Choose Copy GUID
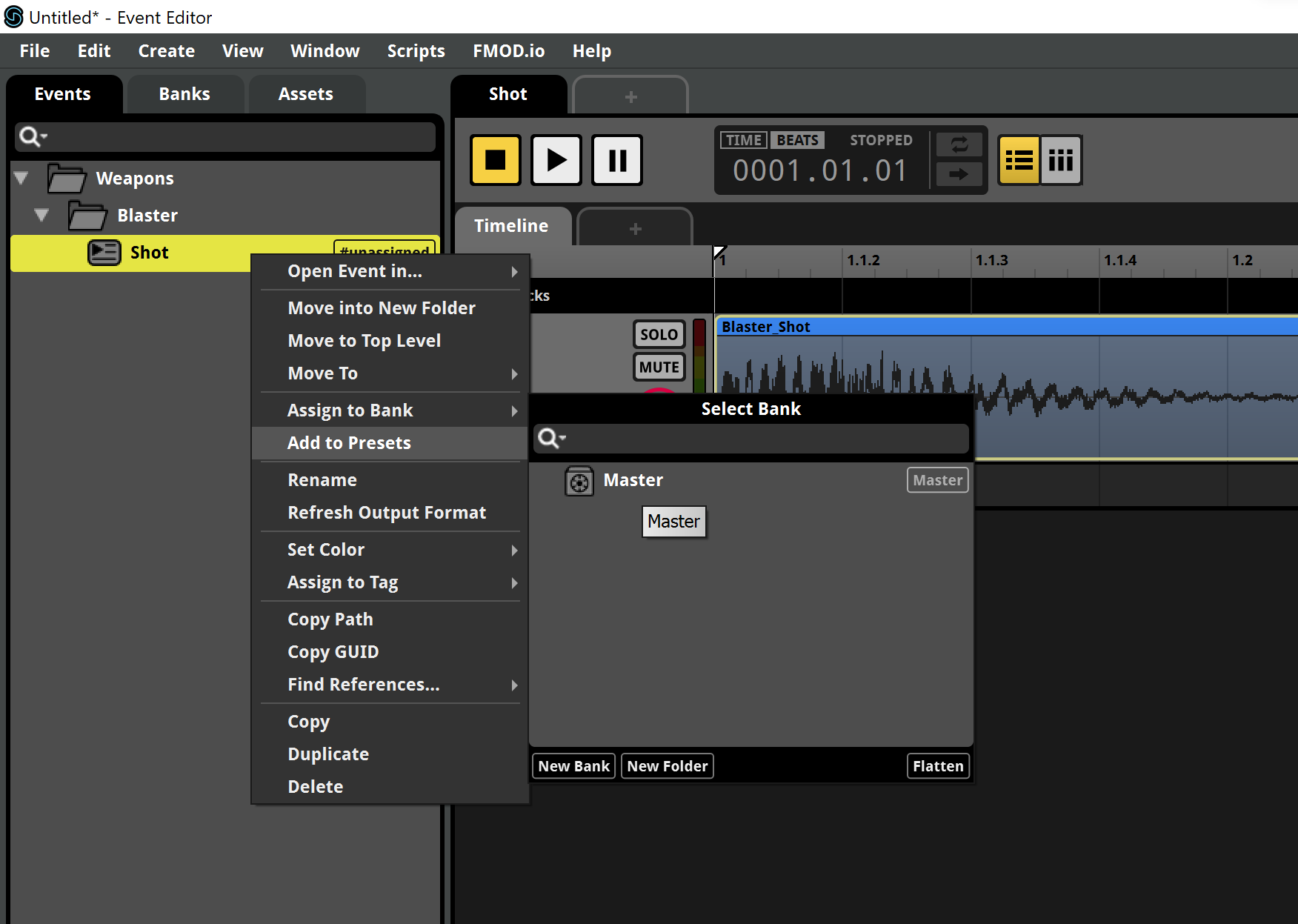 point(390,652)
